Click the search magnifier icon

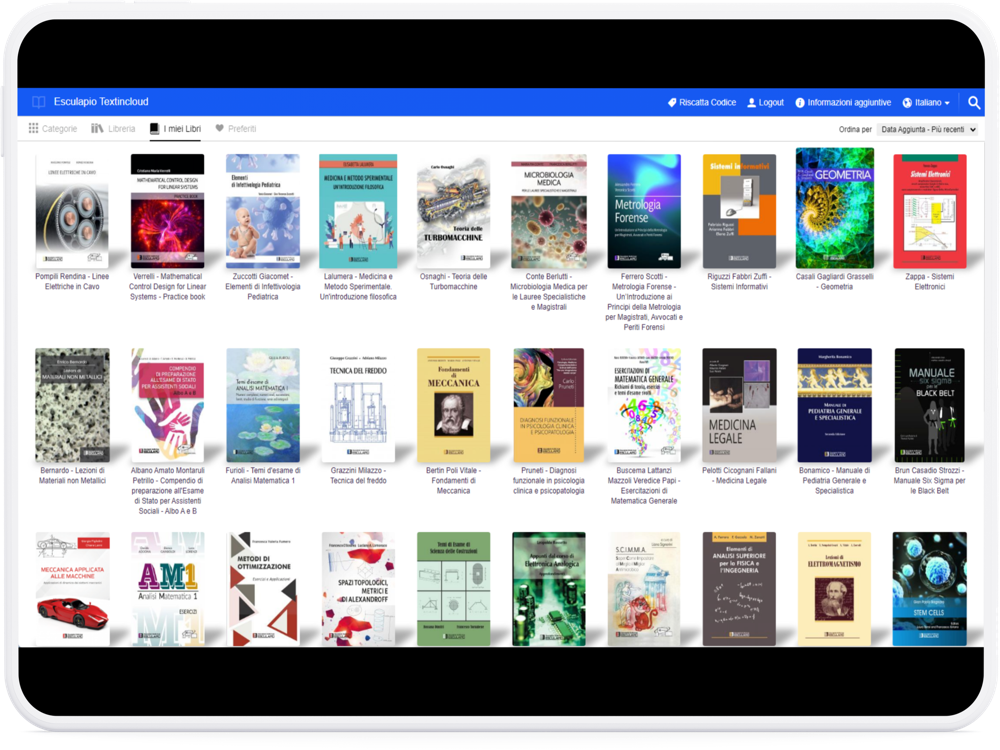973,102
